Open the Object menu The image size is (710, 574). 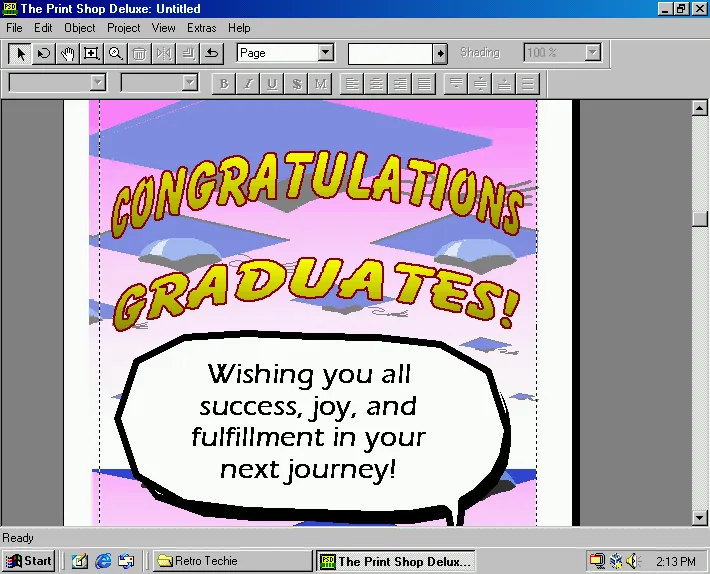pyautogui.click(x=80, y=28)
